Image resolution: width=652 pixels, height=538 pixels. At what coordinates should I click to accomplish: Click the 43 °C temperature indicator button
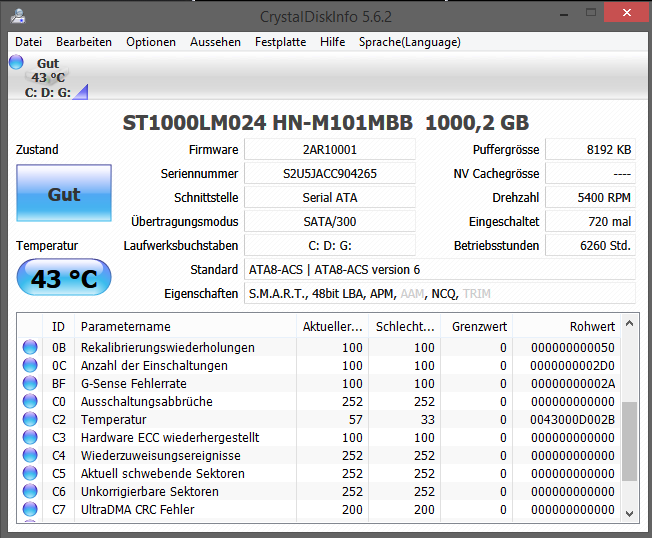point(64,278)
